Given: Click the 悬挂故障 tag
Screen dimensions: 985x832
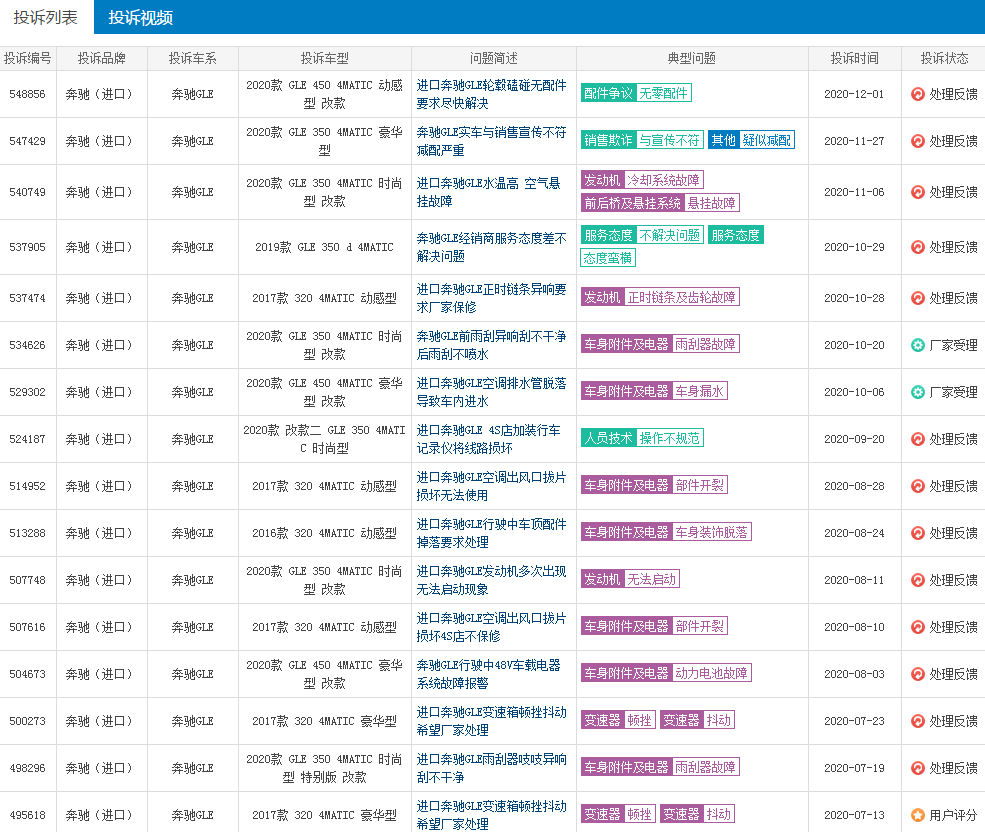Looking at the screenshot, I should point(712,203).
